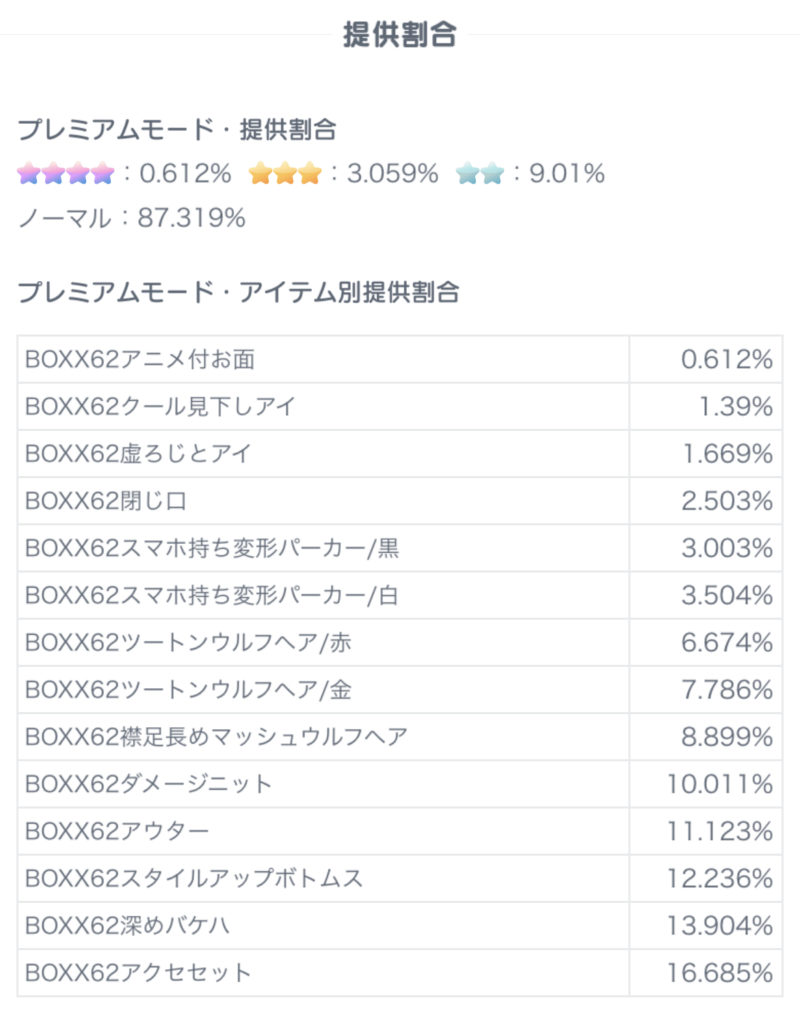The image size is (800, 1024).
Task: Click the ノーマル：87.319% rate text
Action: click(131, 218)
